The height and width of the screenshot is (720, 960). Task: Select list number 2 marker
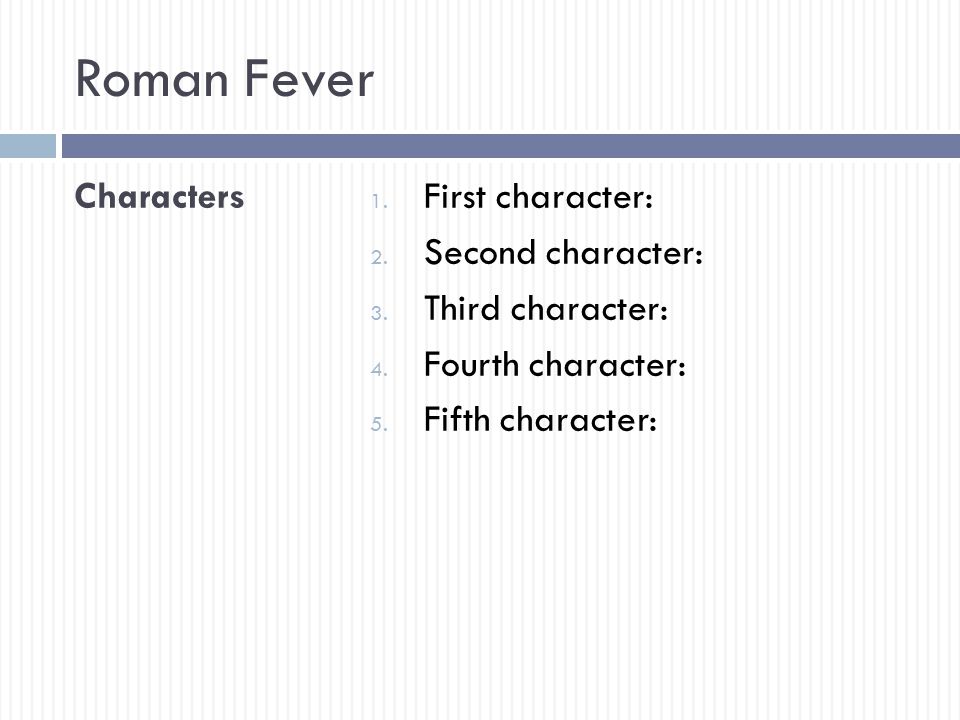pos(380,257)
